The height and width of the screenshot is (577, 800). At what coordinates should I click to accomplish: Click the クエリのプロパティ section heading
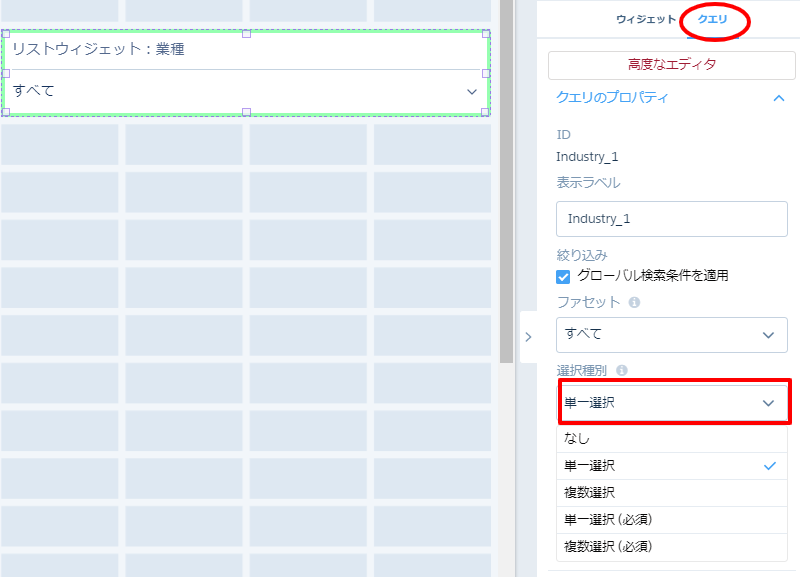tap(612, 98)
